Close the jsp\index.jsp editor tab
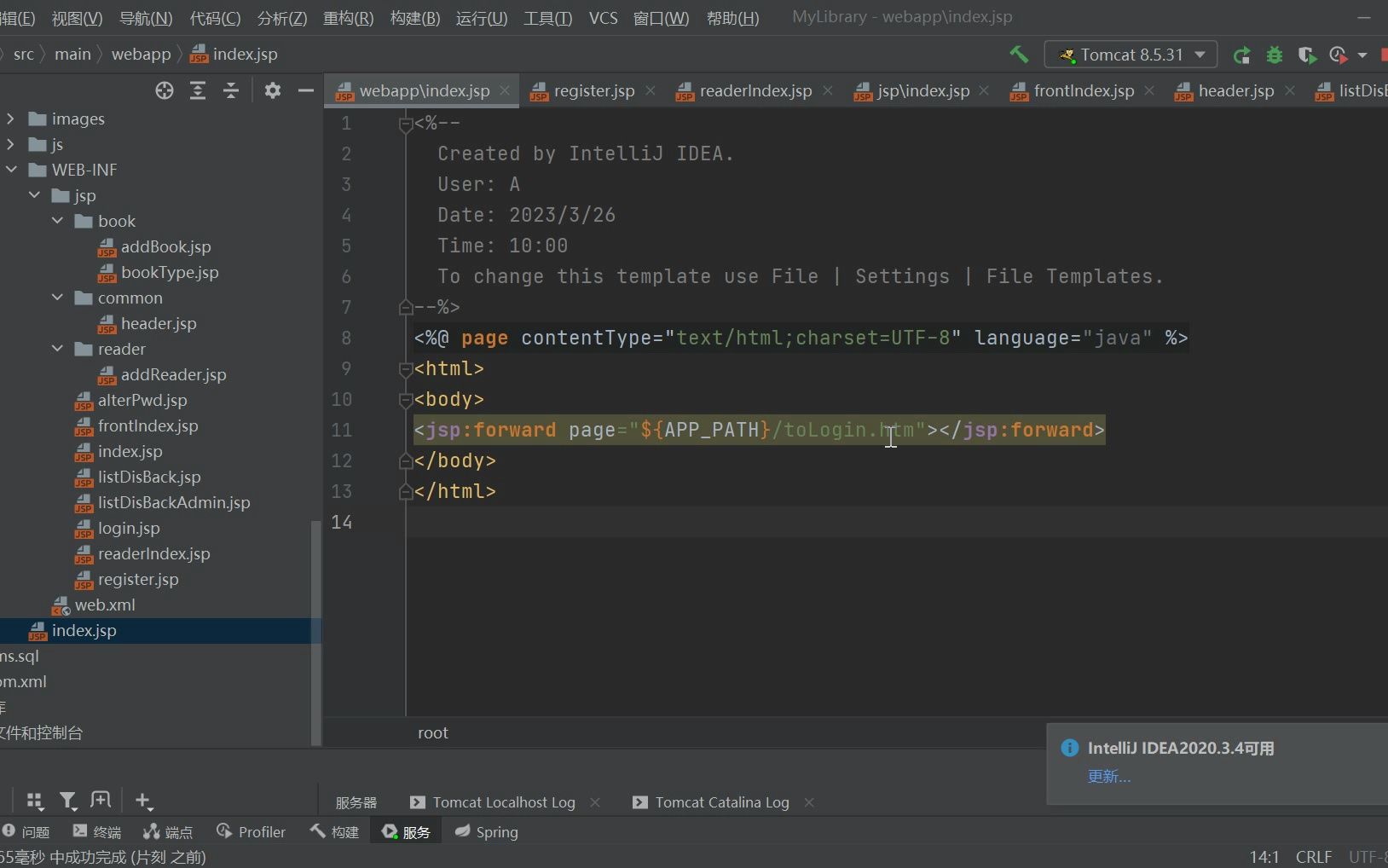The height and width of the screenshot is (868, 1388). pyautogui.click(x=984, y=90)
